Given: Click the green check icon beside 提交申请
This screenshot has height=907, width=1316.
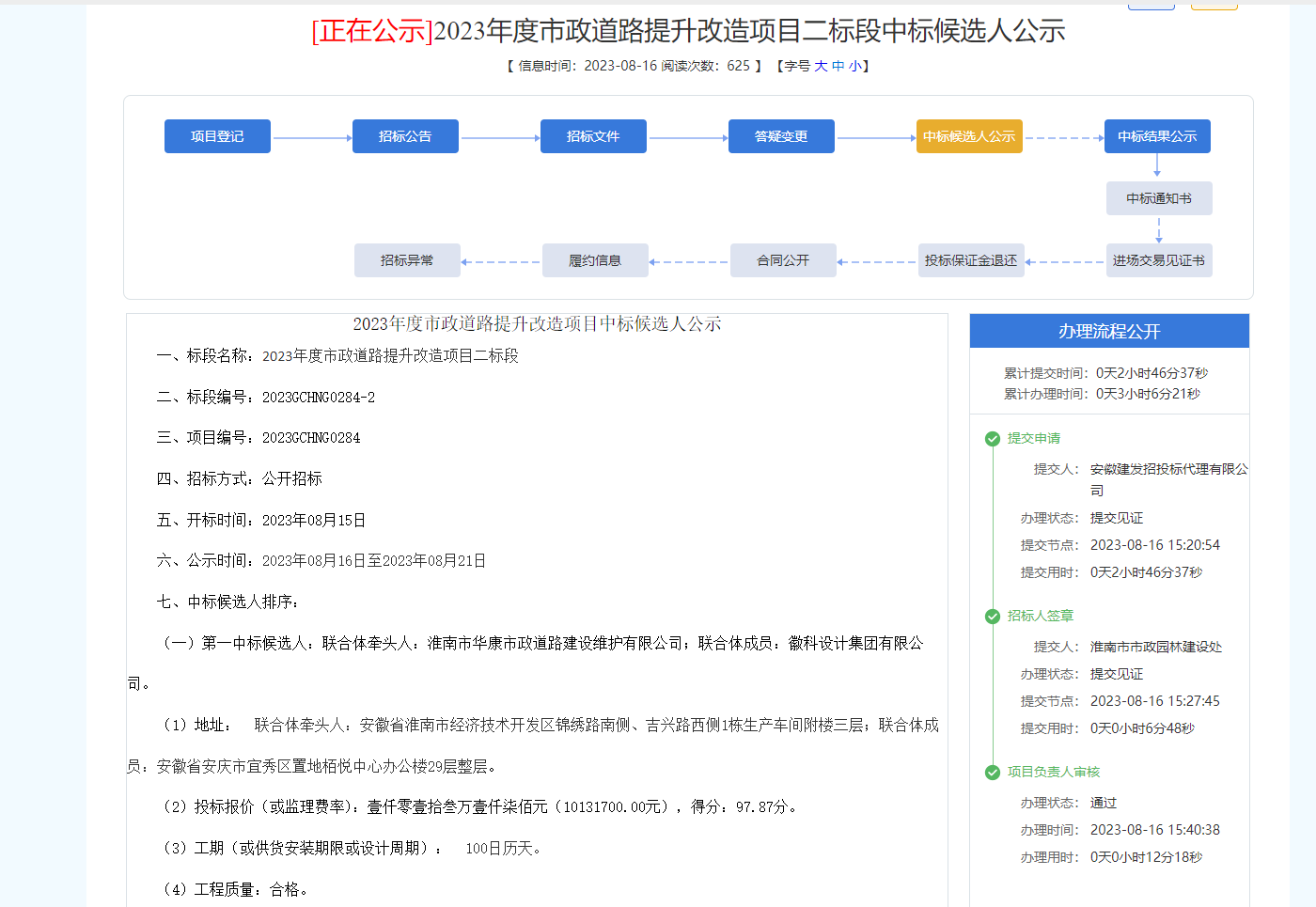Looking at the screenshot, I should tap(992, 439).
